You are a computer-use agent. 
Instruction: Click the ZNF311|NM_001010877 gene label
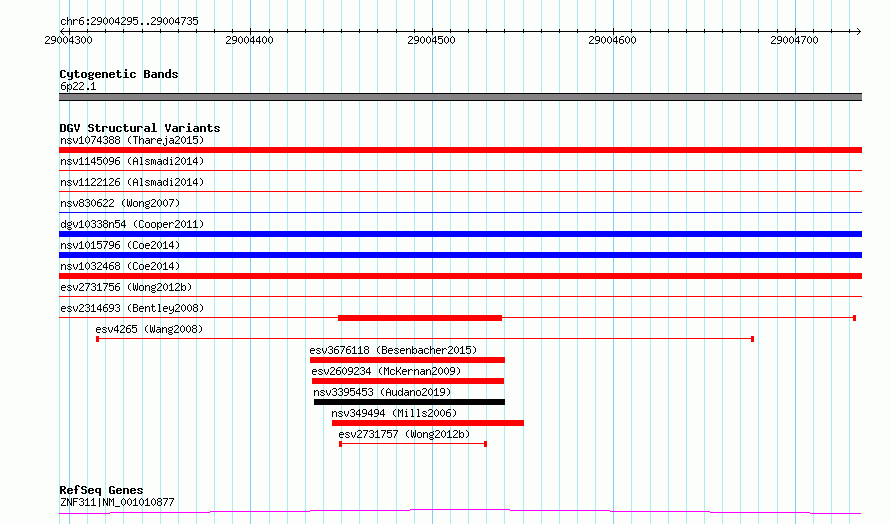click(x=117, y=502)
